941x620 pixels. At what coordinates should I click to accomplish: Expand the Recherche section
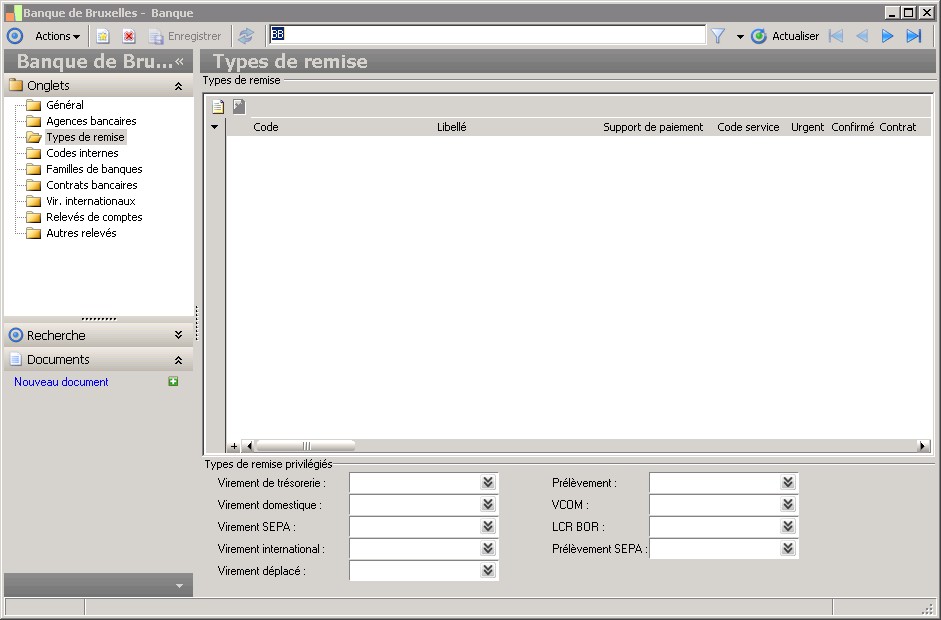178,336
